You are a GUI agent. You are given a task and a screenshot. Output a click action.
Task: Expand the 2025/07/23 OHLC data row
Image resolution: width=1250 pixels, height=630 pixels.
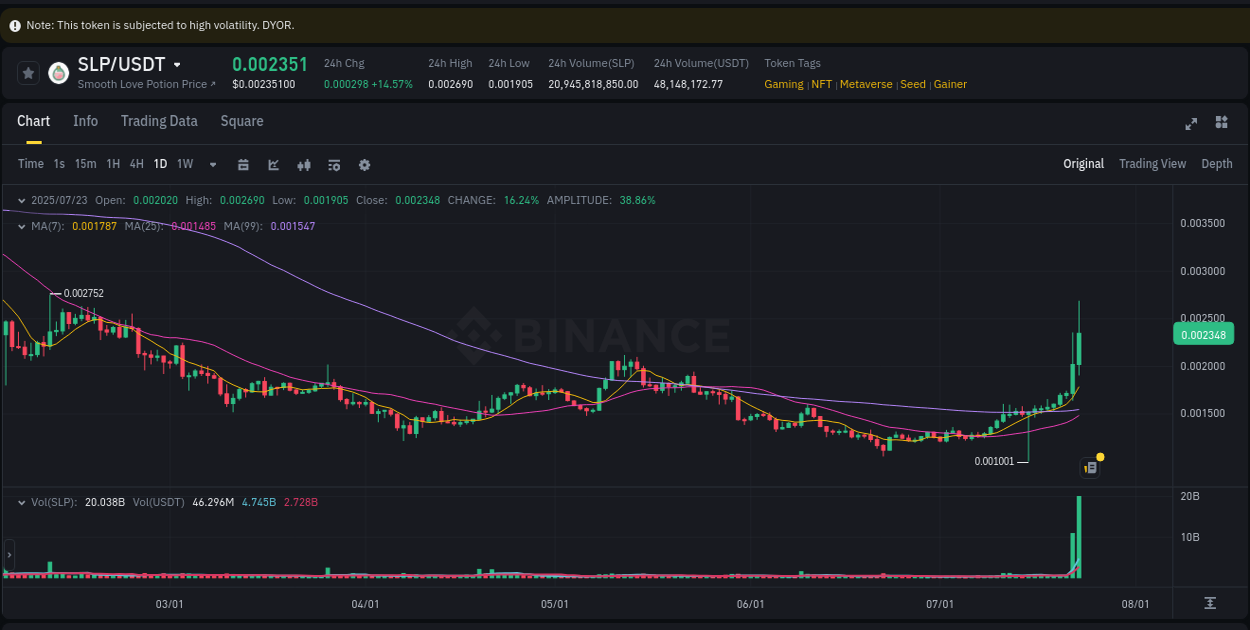20,200
